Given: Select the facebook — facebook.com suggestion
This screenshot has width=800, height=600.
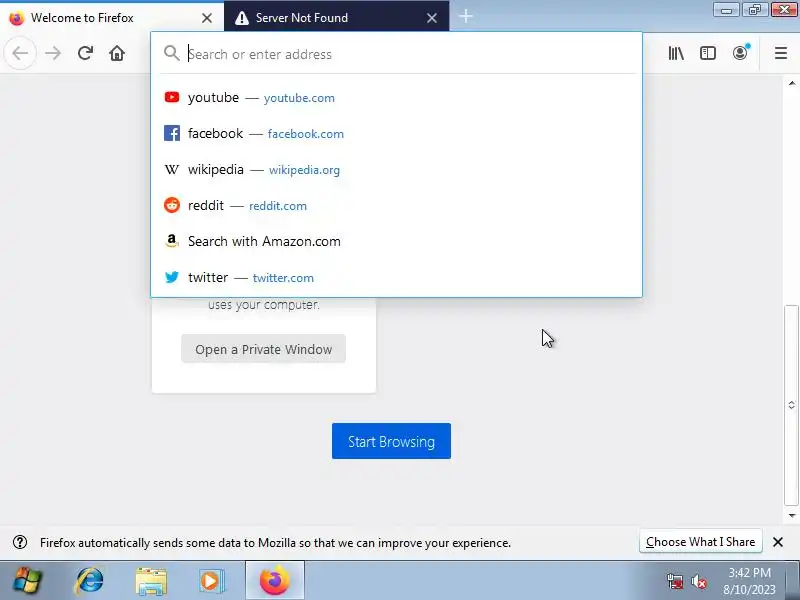Looking at the screenshot, I should [x=396, y=134].
